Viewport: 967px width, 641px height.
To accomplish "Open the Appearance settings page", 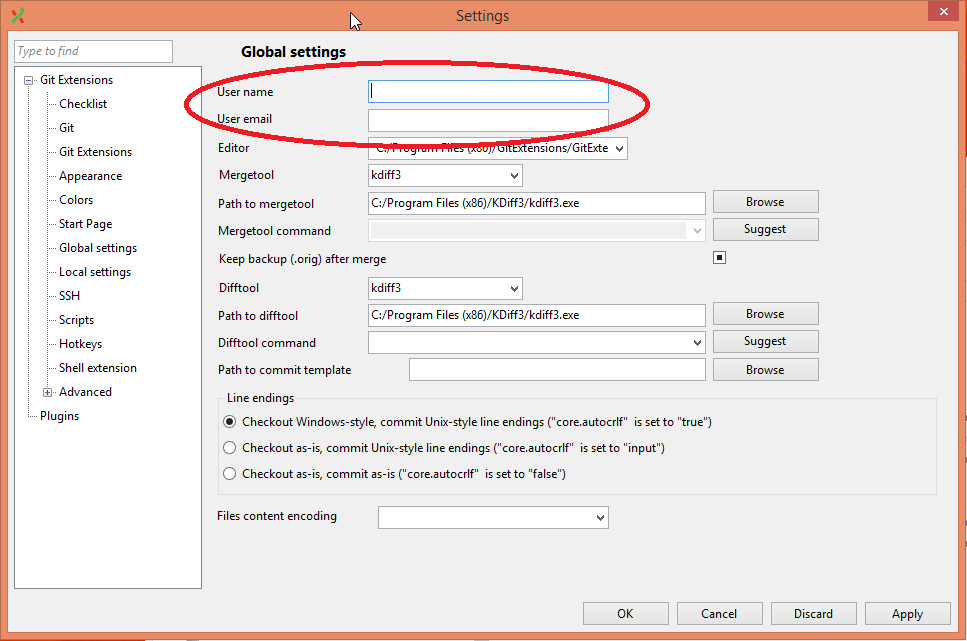I will pyautogui.click(x=90, y=176).
